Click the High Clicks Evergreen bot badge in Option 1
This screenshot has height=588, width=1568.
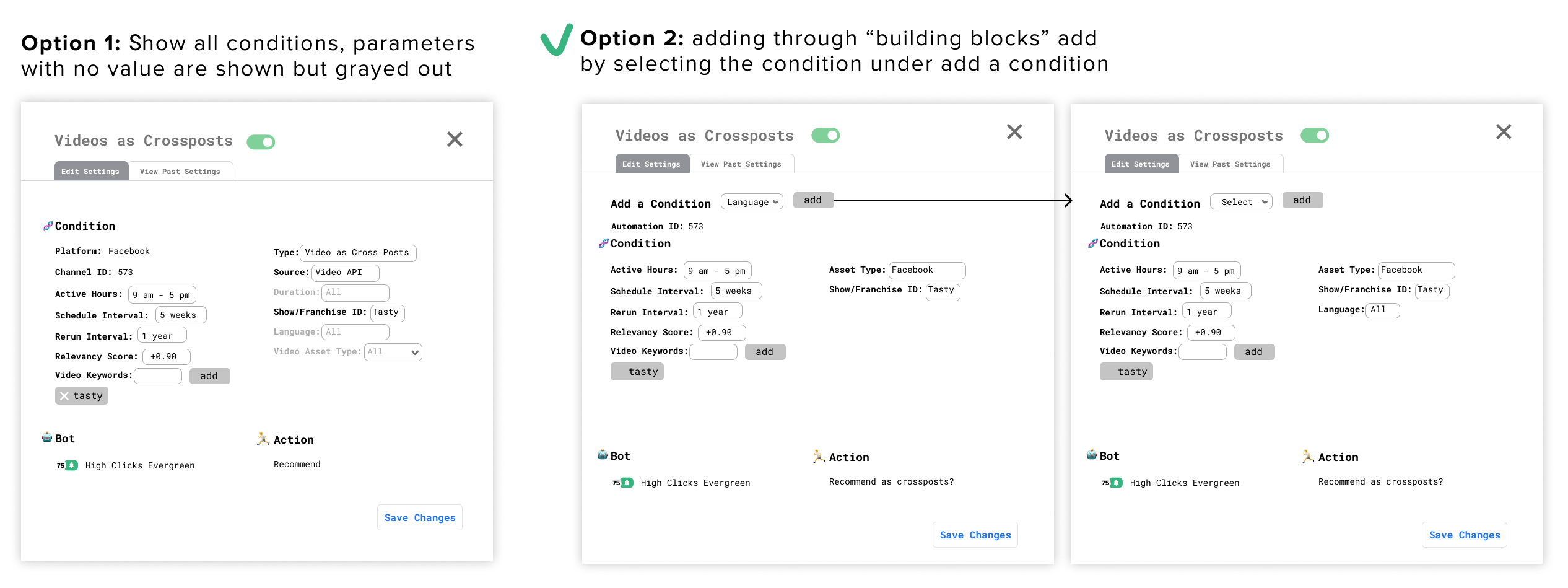(68, 465)
